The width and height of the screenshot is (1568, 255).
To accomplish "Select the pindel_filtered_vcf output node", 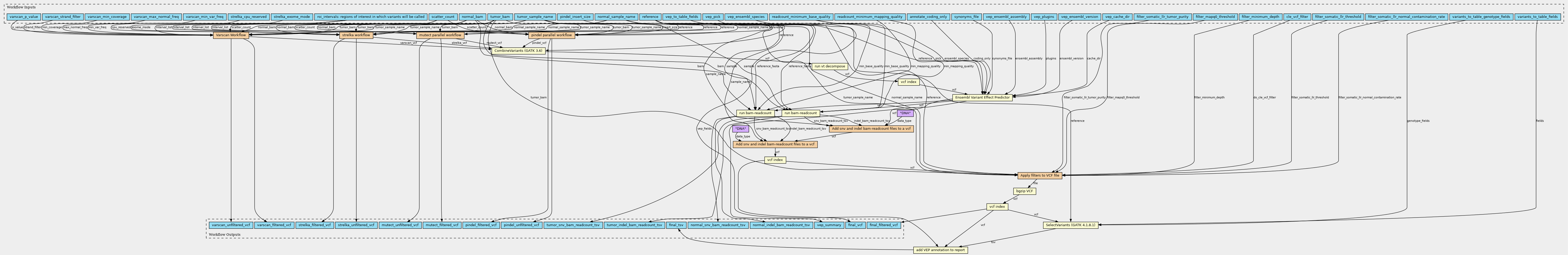I will click(481, 225).
